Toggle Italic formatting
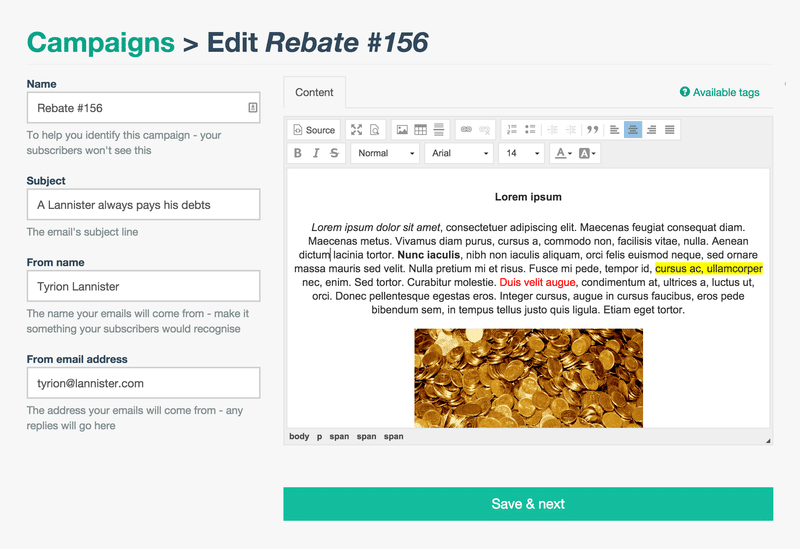800x549 pixels. [x=316, y=153]
